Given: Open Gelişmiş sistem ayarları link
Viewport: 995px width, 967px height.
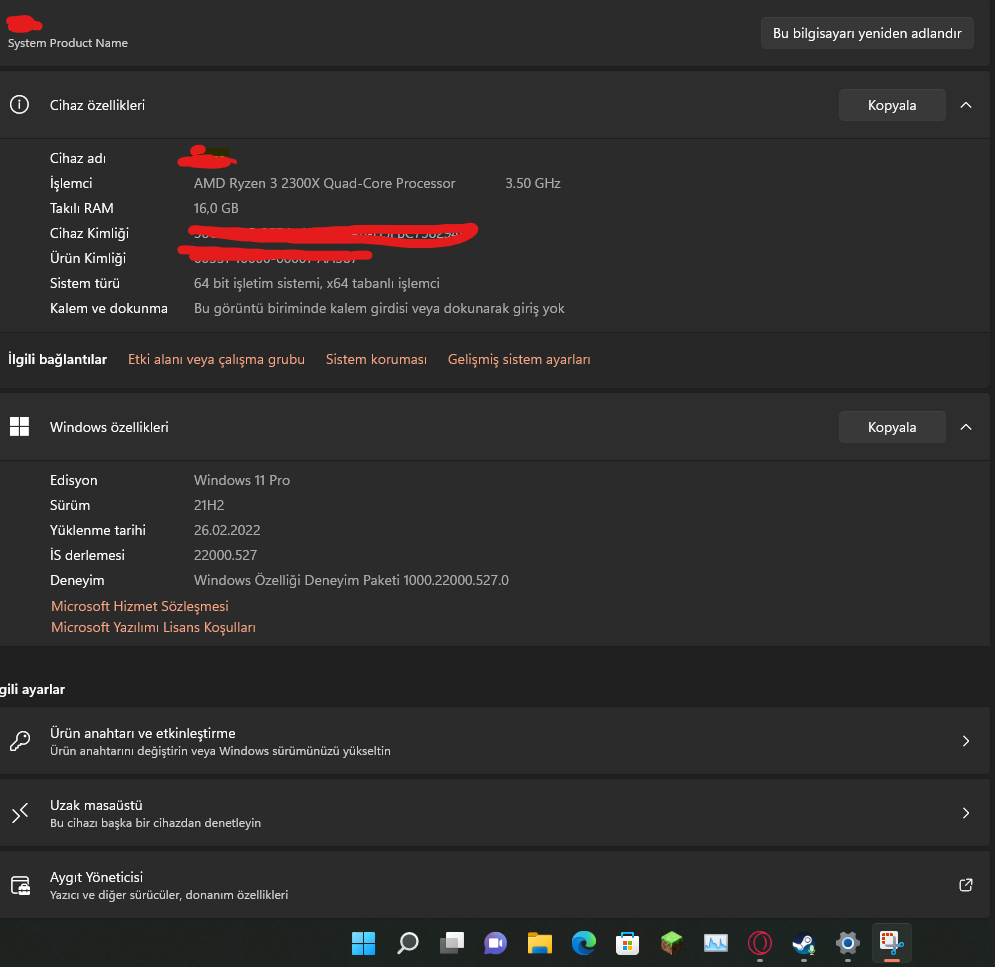Looking at the screenshot, I should [519, 359].
